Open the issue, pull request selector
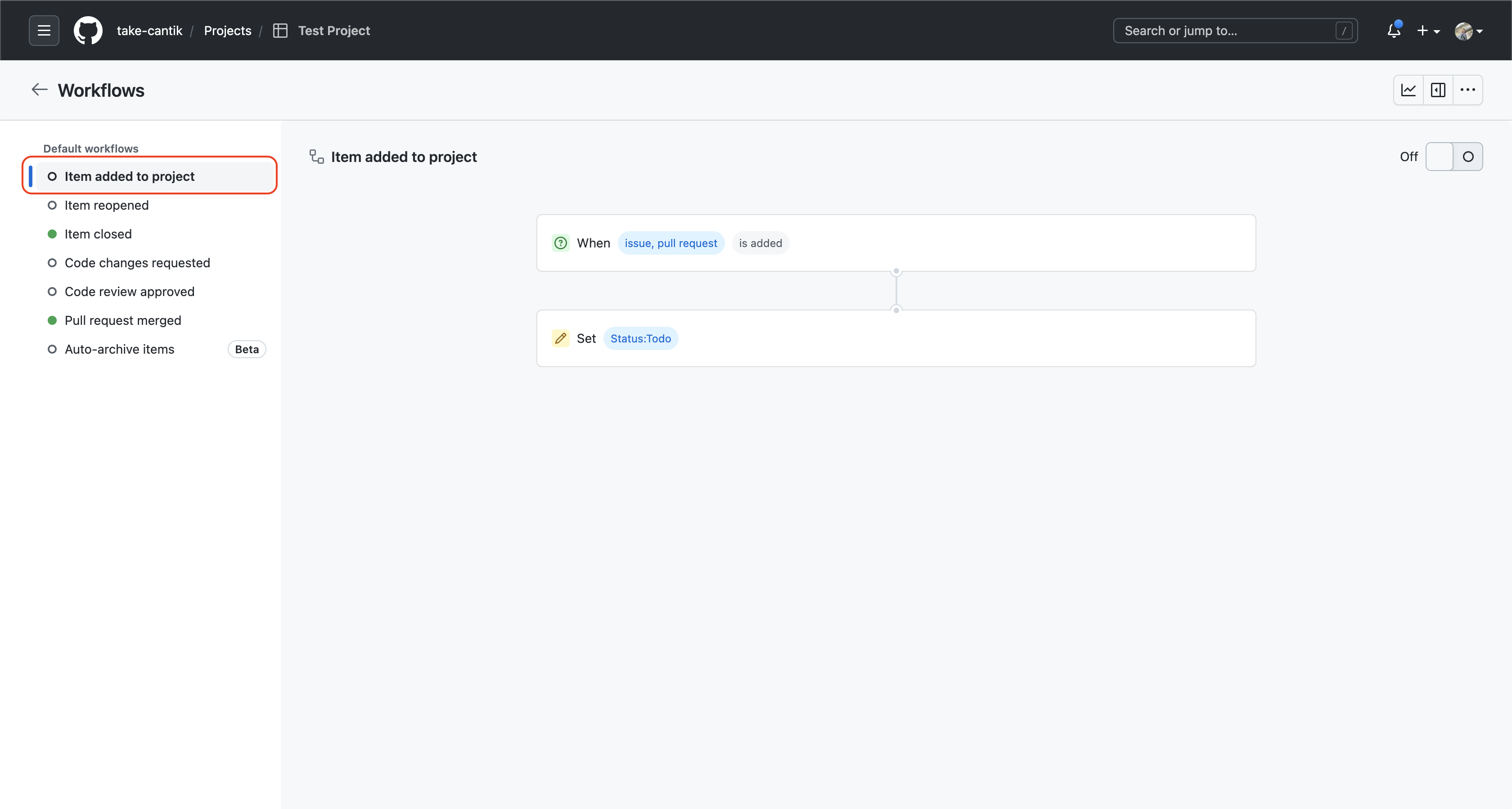This screenshot has height=809, width=1512. point(670,243)
